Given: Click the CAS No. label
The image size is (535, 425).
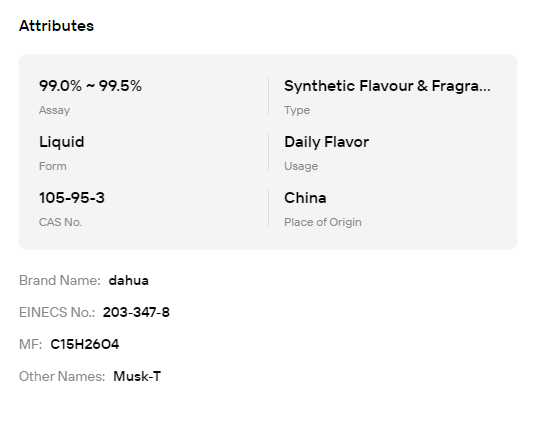Looking at the screenshot, I should pos(60,222).
